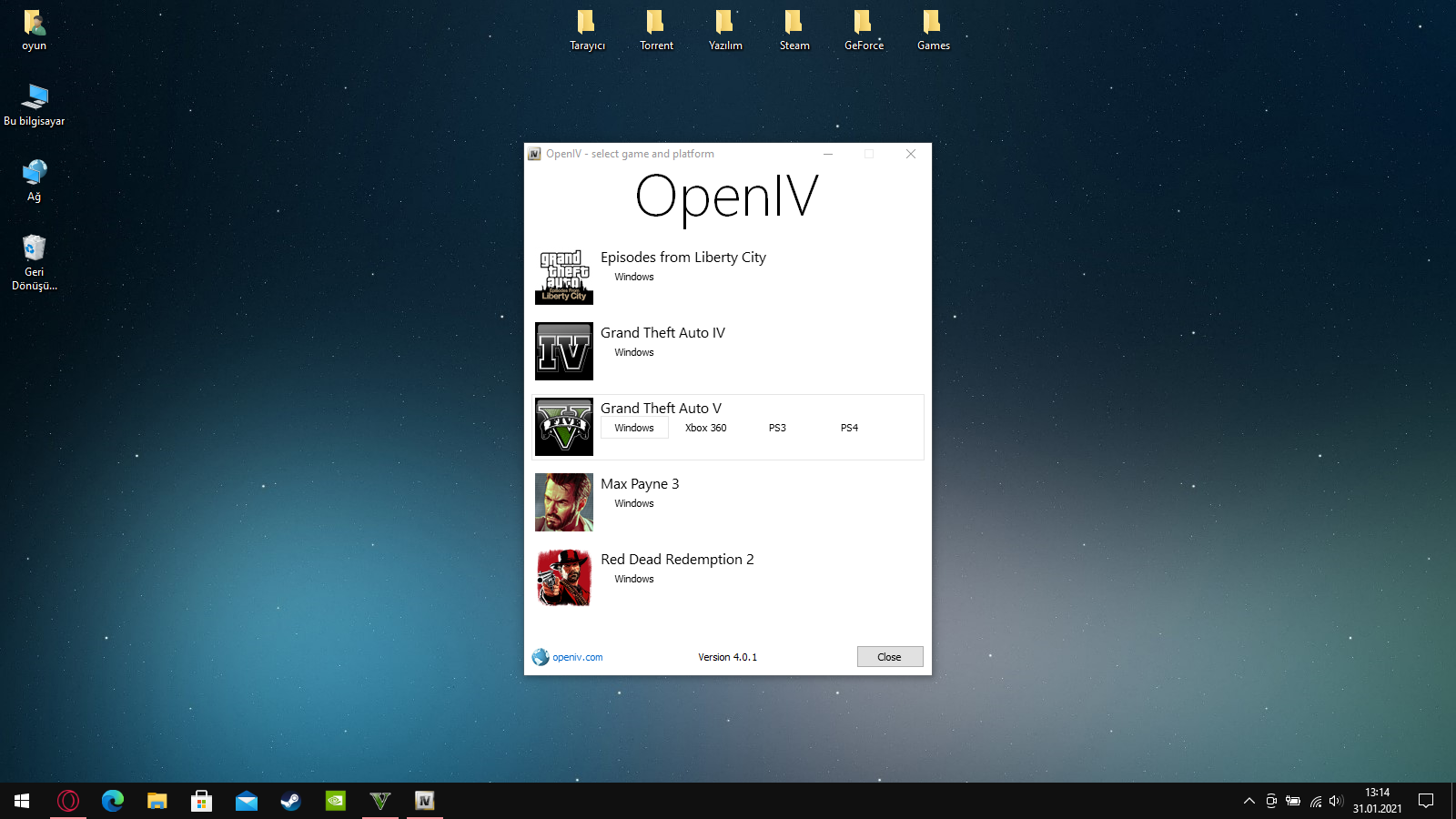The width and height of the screenshot is (1456, 819).
Task: Choose Windows under Episodes from Liberty City
Action: tap(634, 277)
